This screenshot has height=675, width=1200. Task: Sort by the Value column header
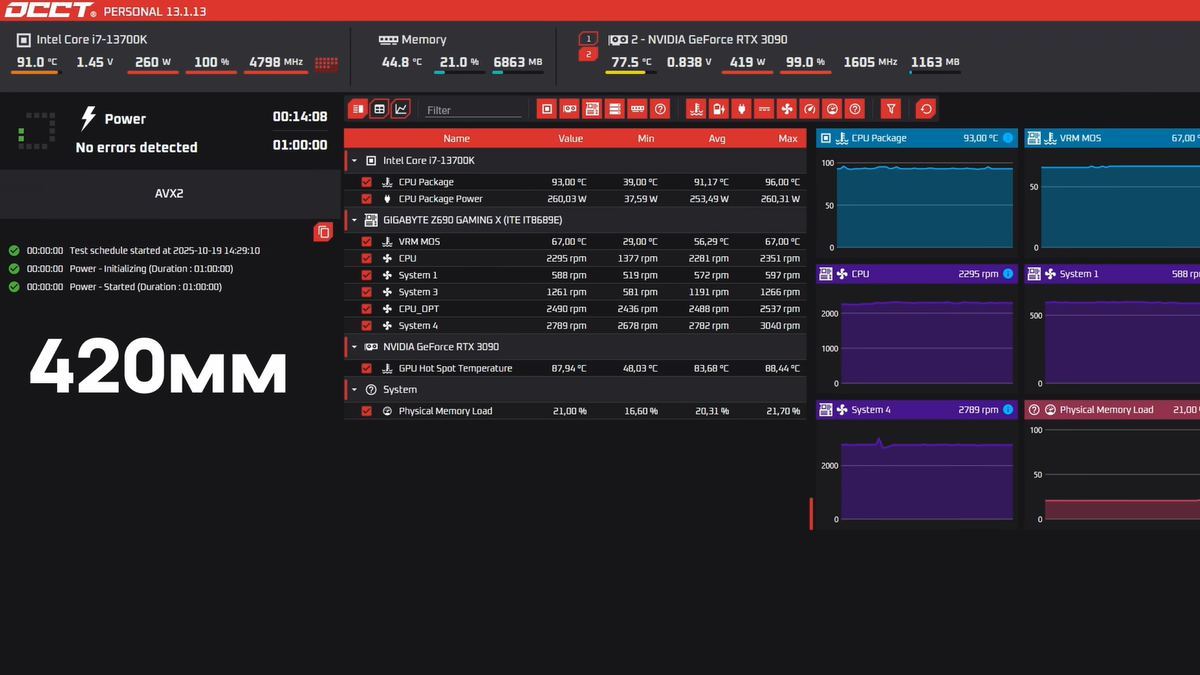point(570,139)
